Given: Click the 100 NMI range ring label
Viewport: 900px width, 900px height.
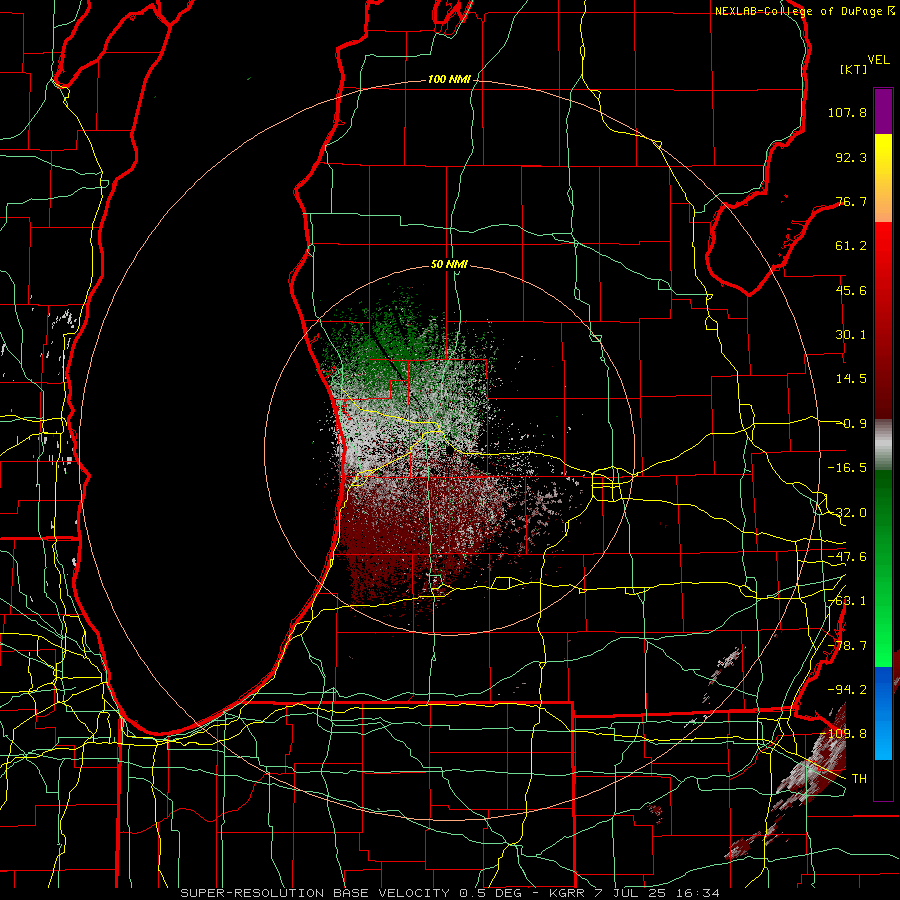Looking at the screenshot, I should 449,79.
